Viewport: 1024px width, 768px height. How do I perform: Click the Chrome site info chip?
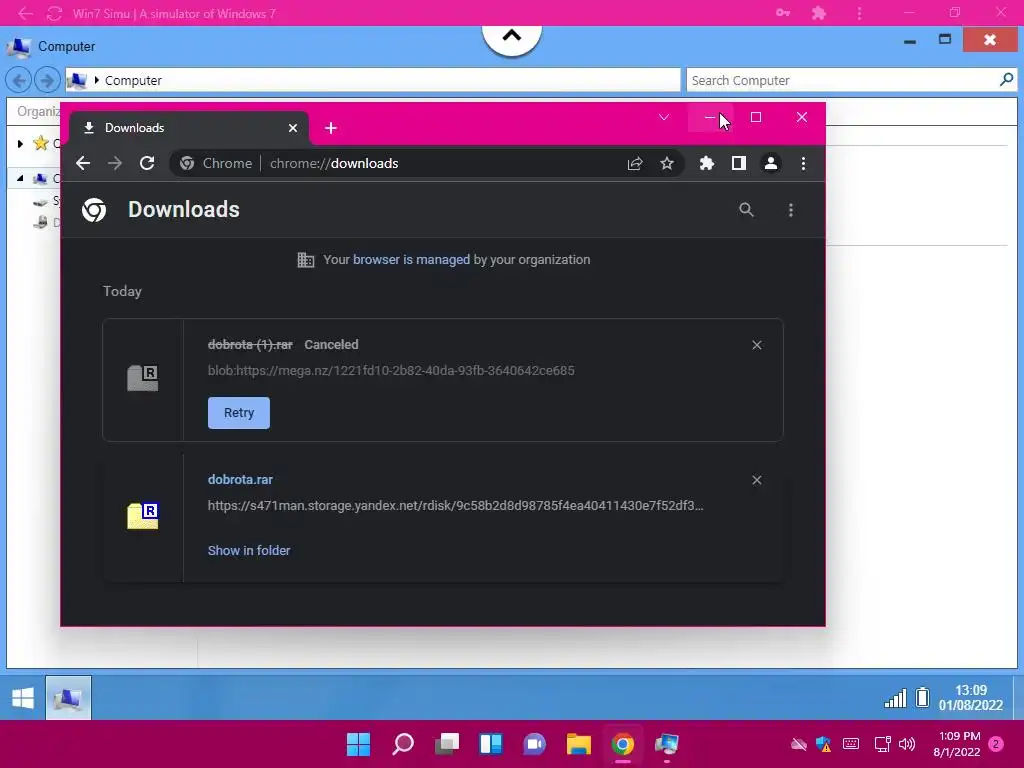216,163
